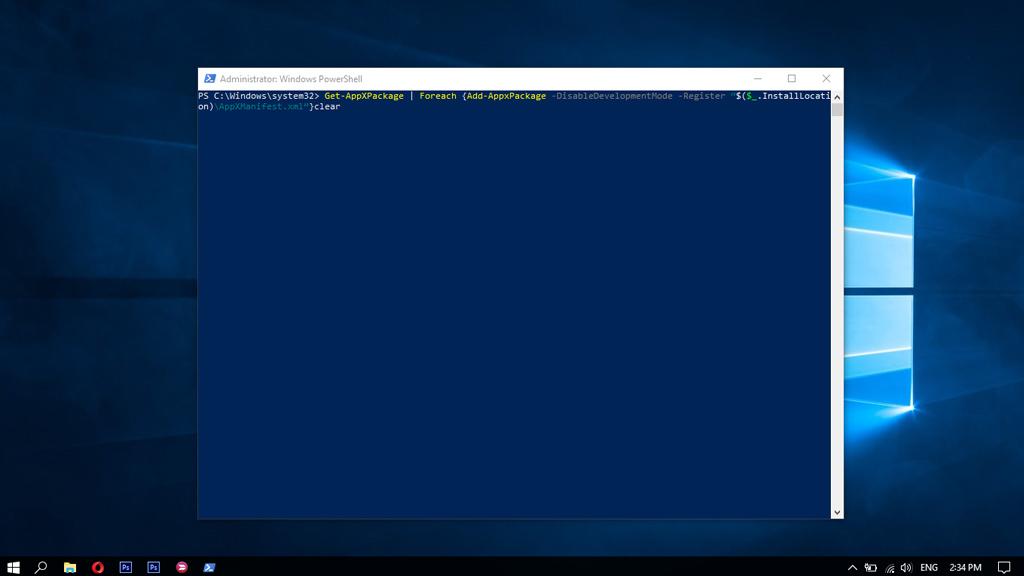Click the 'AppXManifest.xml' text
Screen dimensions: 1024x576
click(x=262, y=106)
